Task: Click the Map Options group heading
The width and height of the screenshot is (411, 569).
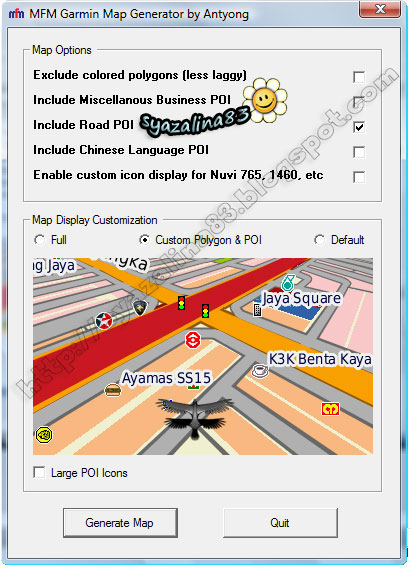Action: [x=62, y=50]
